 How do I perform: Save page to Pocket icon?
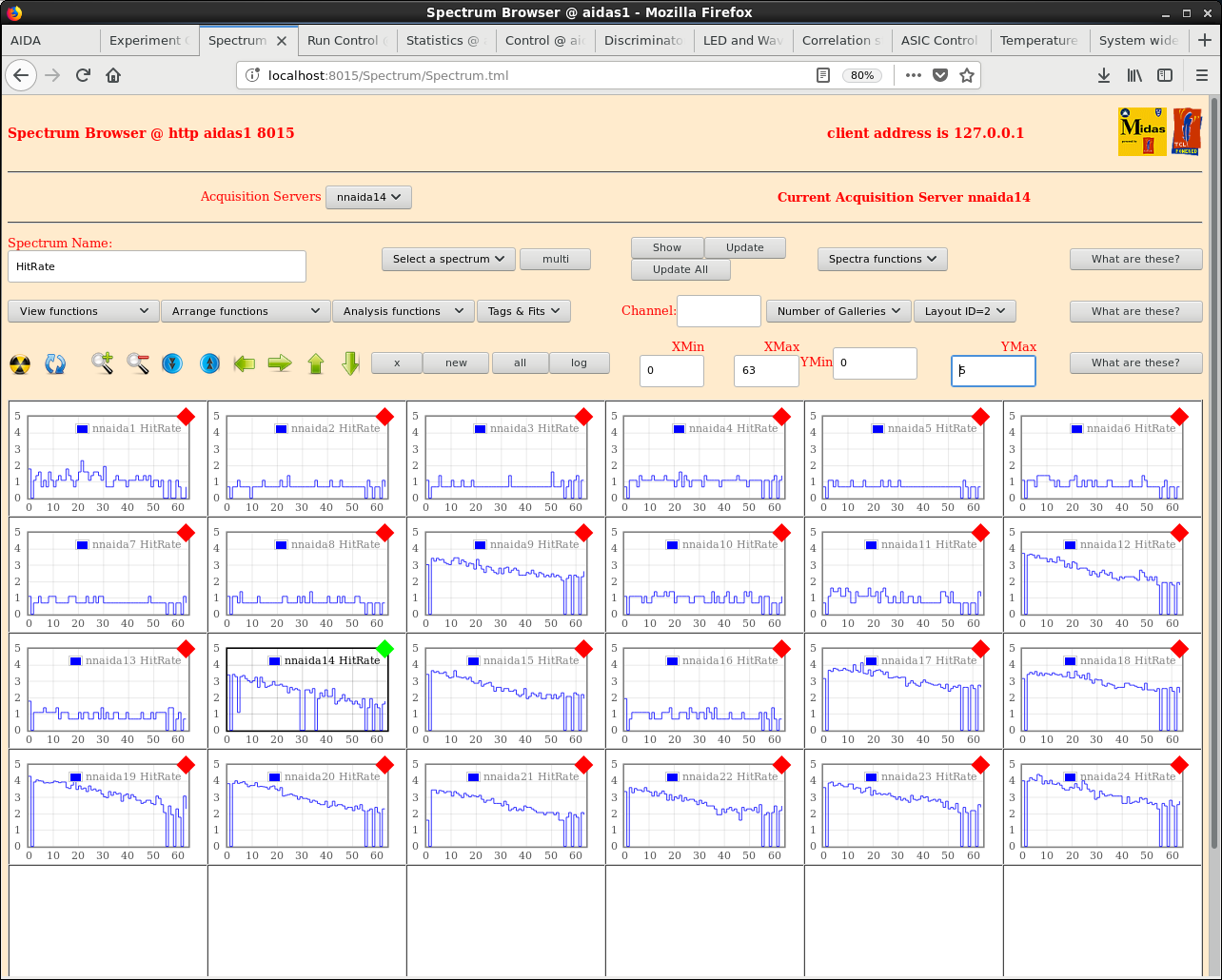point(940,75)
